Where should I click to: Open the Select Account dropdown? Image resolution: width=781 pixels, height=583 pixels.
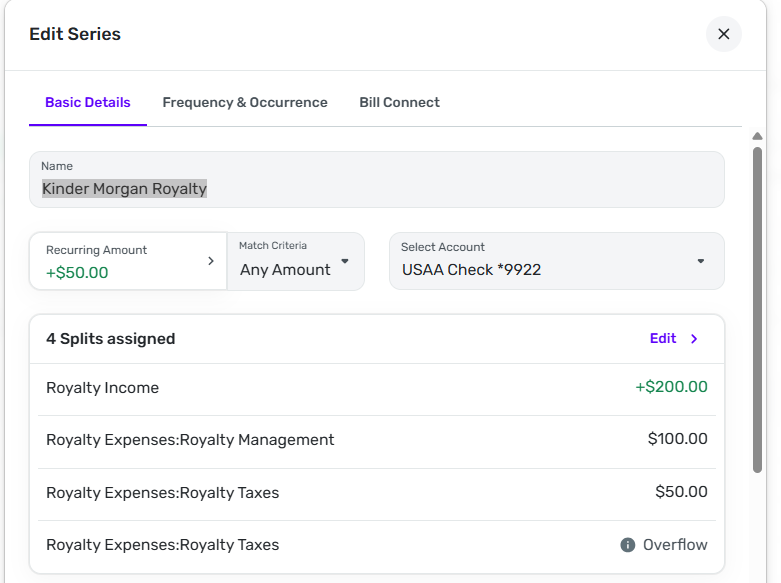click(x=556, y=261)
